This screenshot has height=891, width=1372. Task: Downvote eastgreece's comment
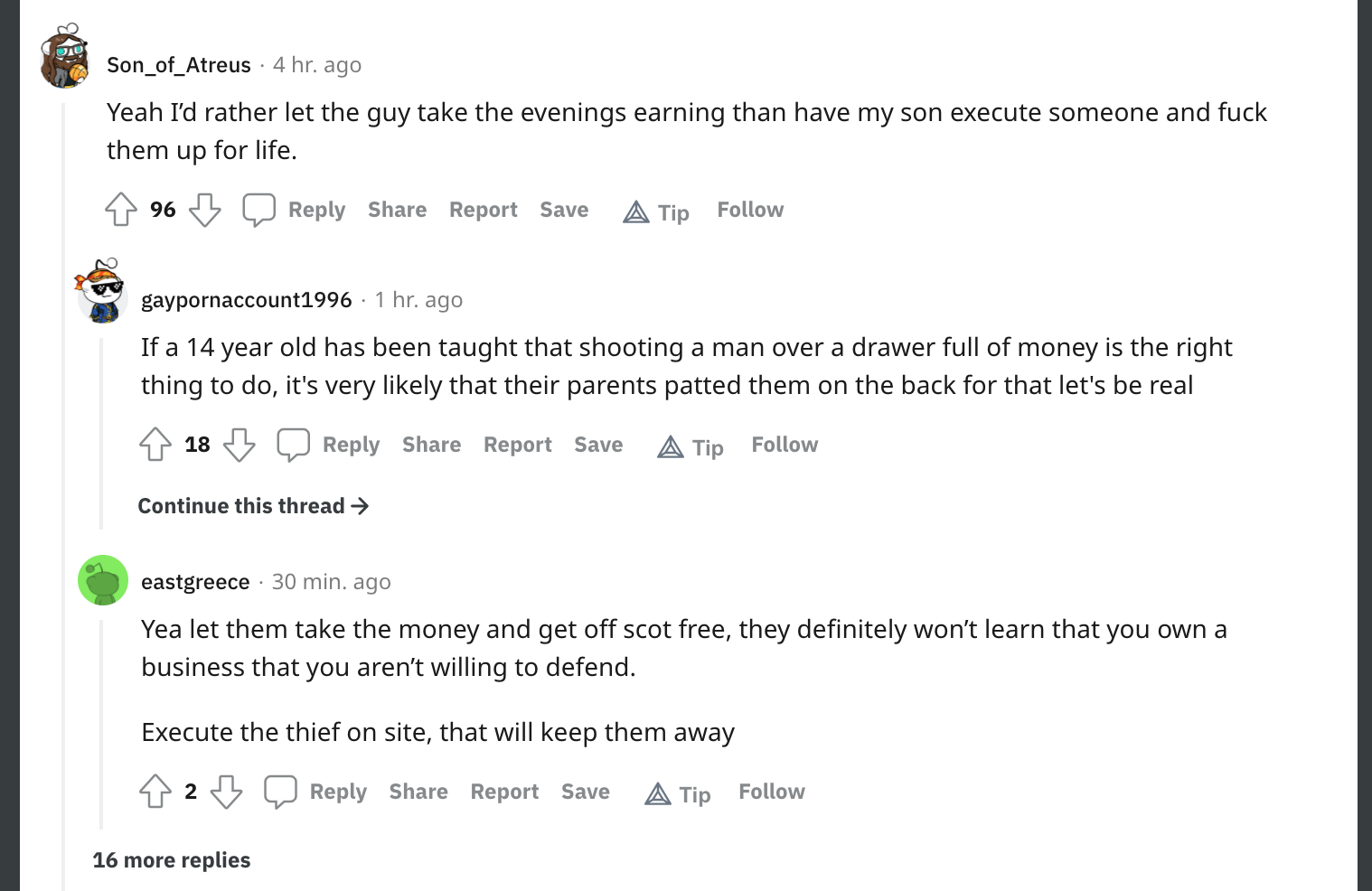coord(226,792)
